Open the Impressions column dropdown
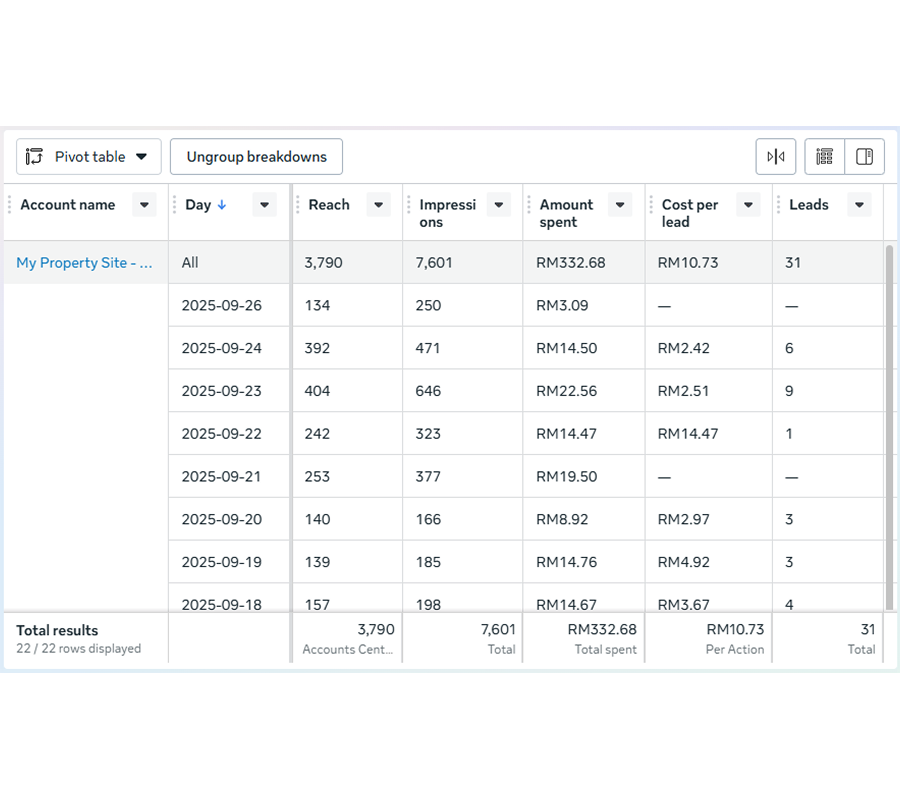900x800 pixels. [x=498, y=204]
